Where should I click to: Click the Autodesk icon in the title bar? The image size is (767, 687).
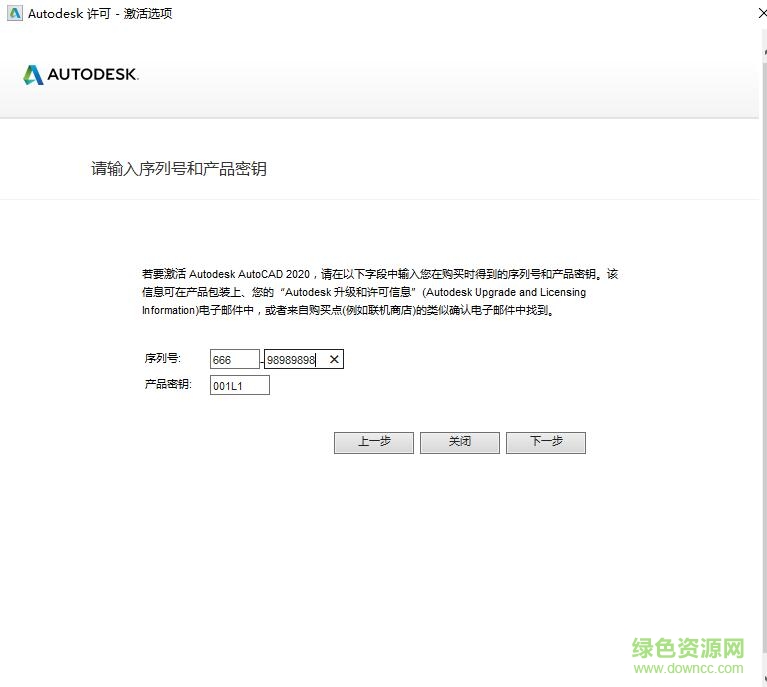coord(14,13)
